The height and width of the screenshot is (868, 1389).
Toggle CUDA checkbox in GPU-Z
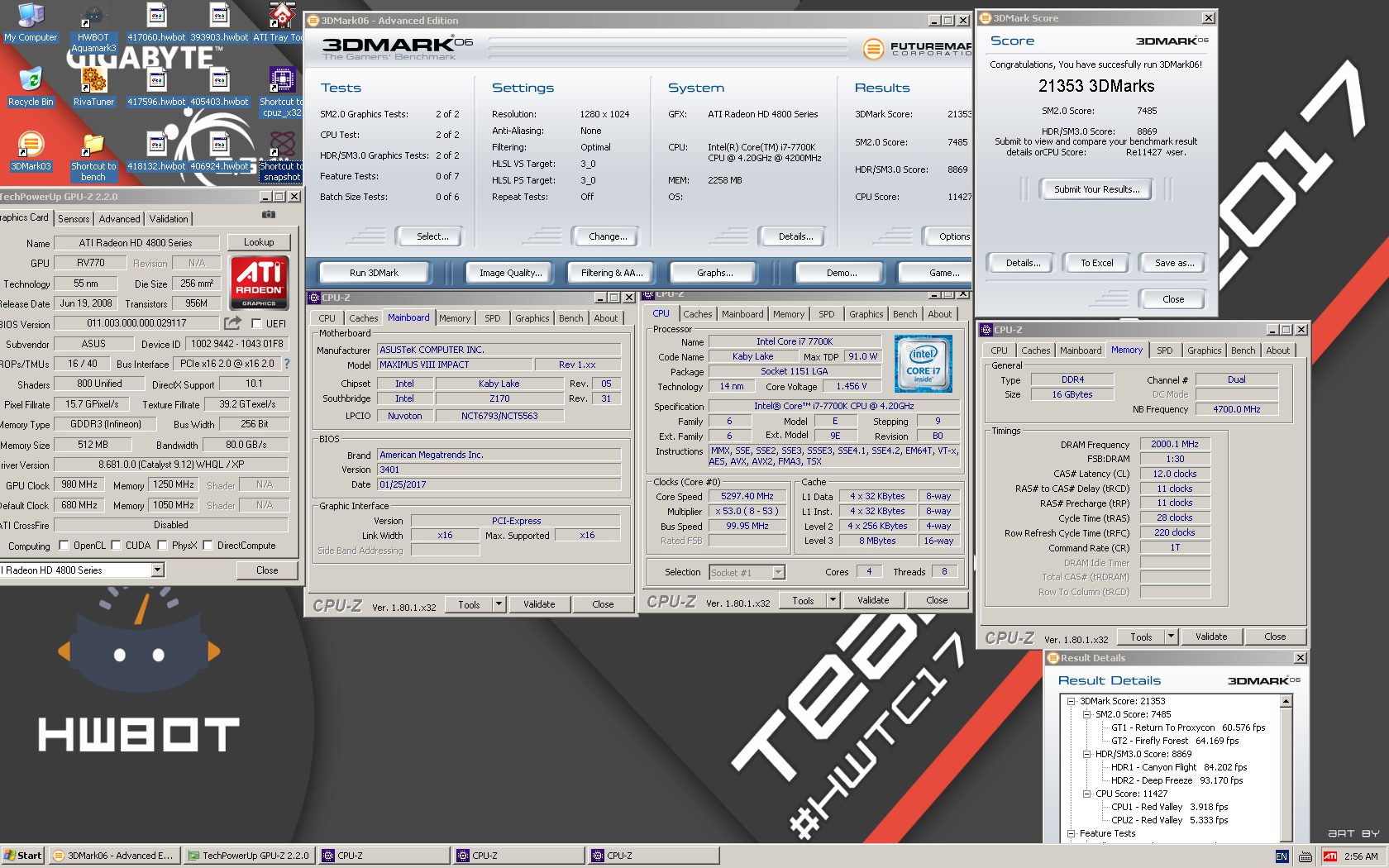click(116, 546)
